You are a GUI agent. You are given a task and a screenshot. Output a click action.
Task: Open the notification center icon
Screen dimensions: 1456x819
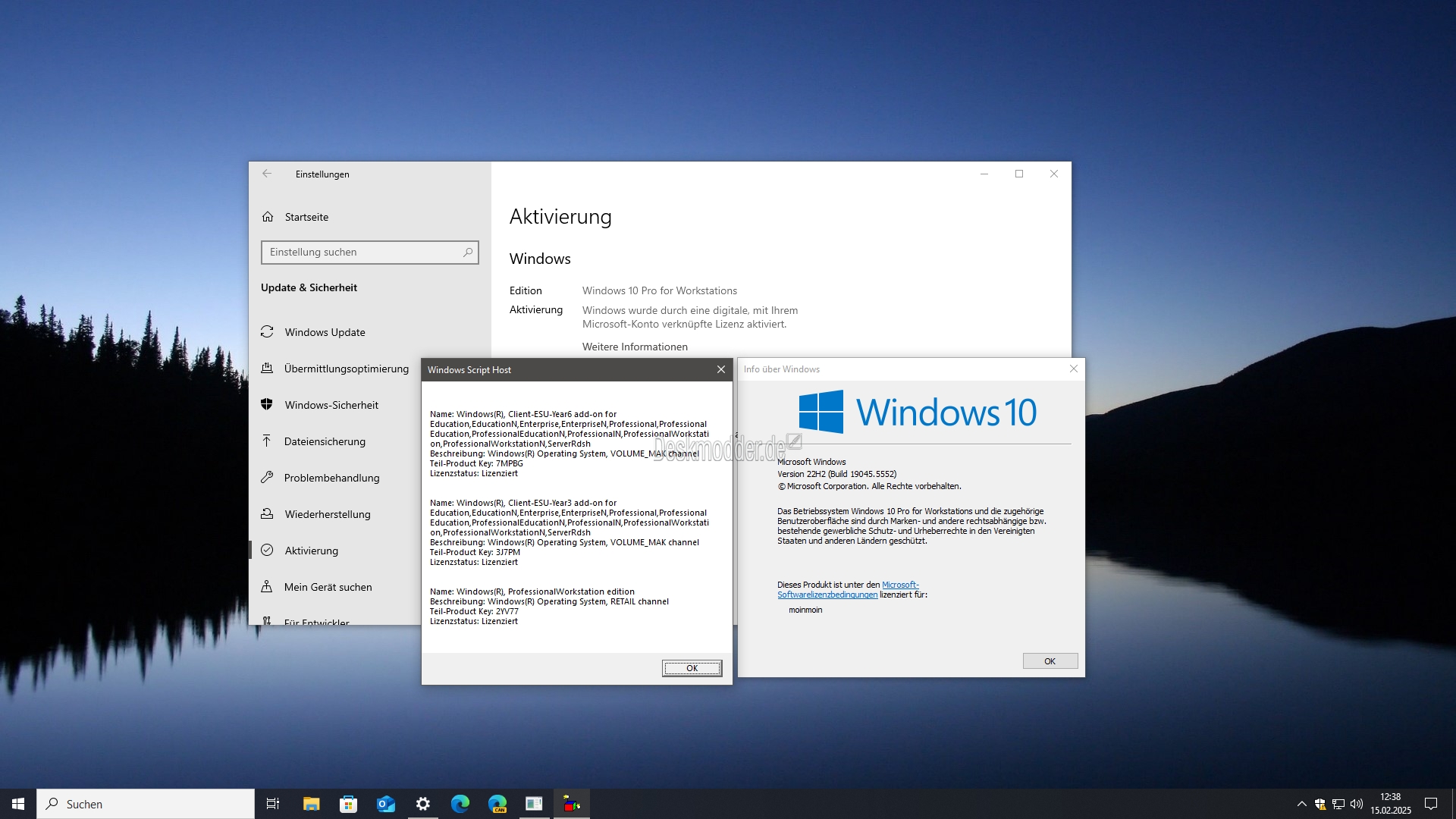[x=1431, y=804]
